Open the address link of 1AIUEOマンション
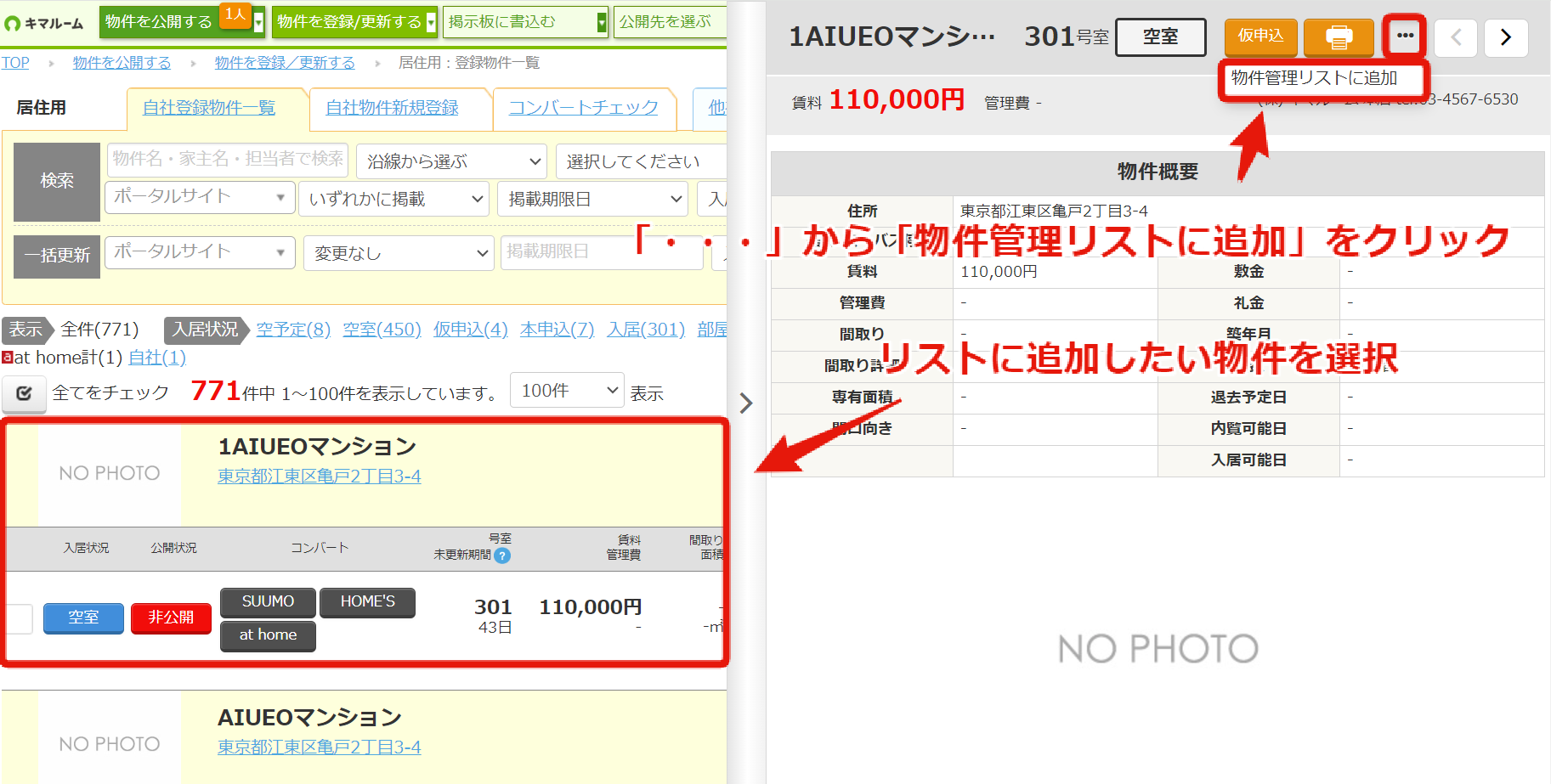Image resolution: width=1551 pixels, height=784 pixels. point(320,477)
